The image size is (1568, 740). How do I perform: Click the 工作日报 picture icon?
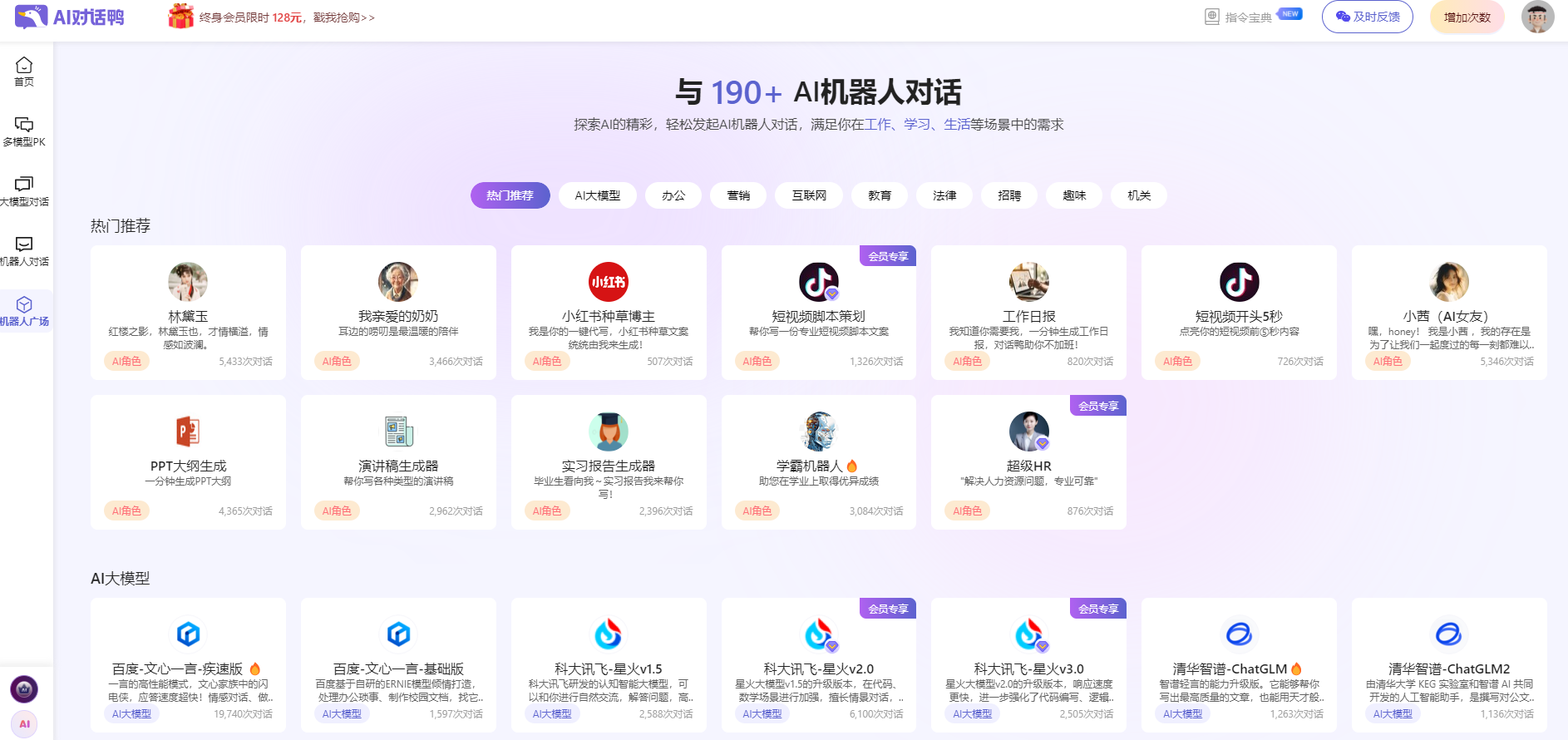tap(1029, 282)
